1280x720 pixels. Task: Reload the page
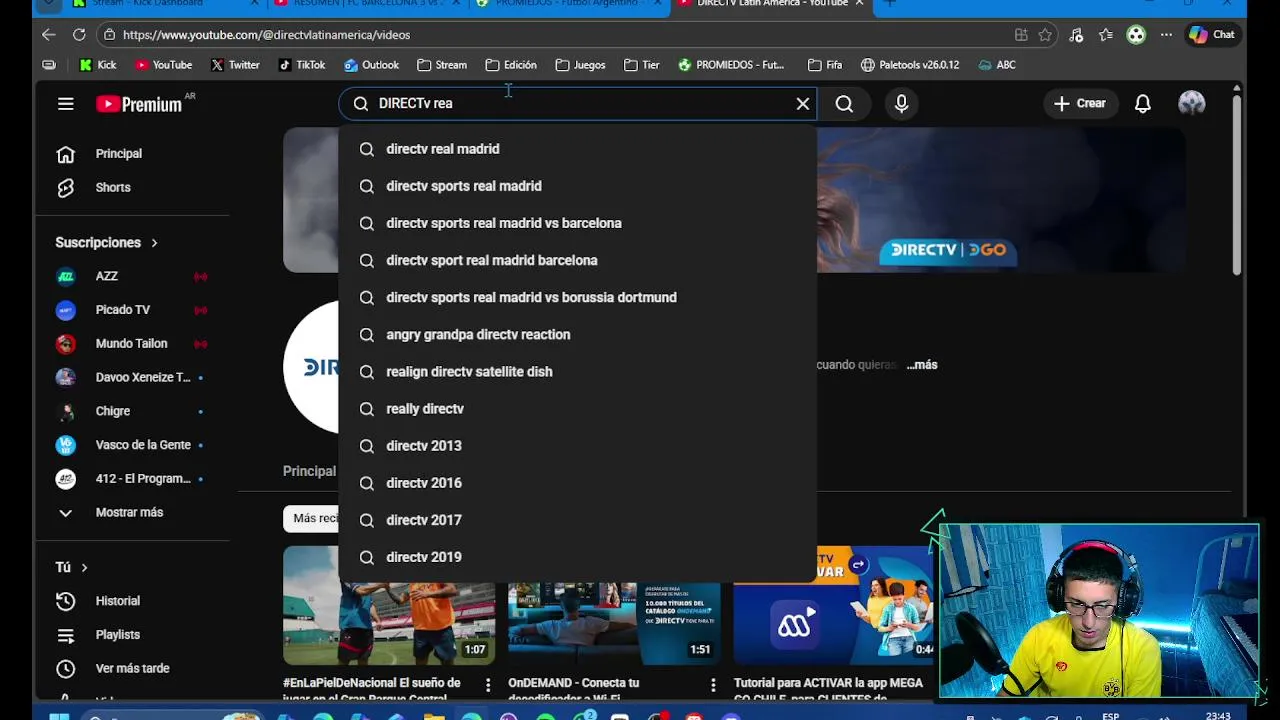coord(79,35)
